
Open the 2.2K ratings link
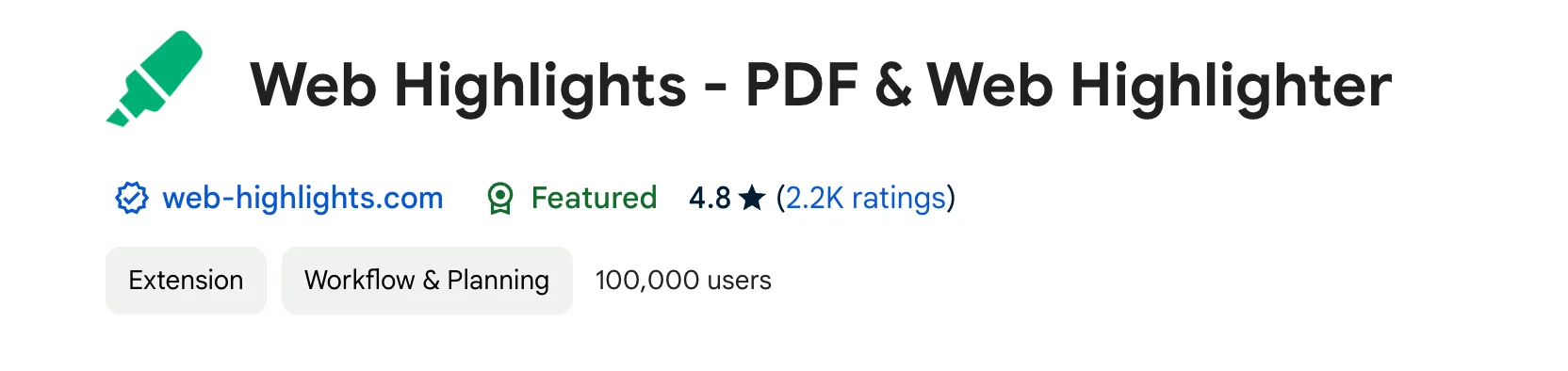pos(866,198)
